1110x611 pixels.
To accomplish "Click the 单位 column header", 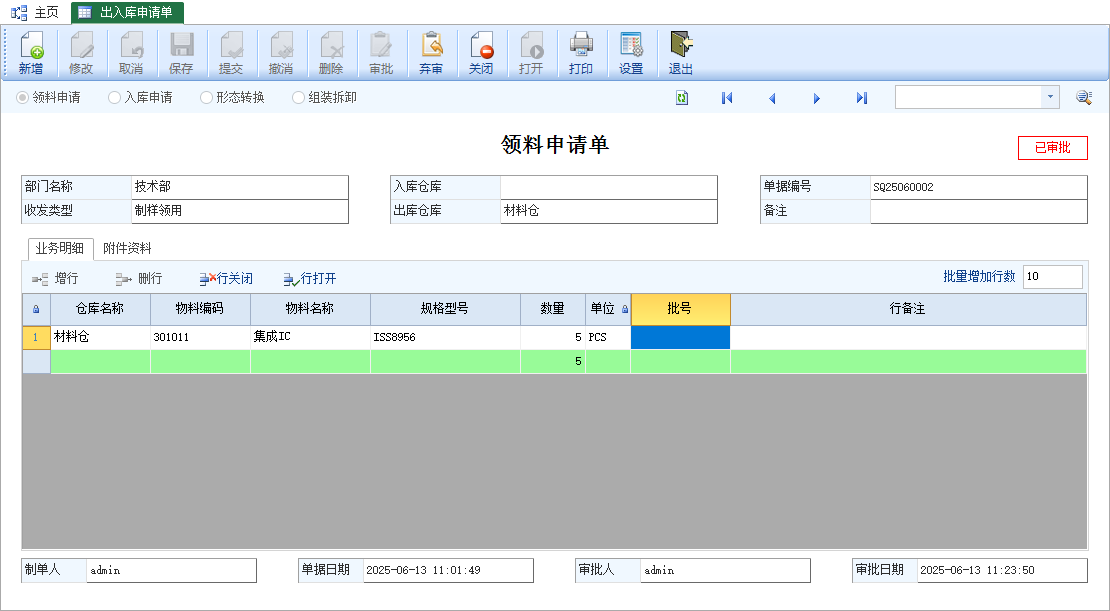I will point(607,309).
